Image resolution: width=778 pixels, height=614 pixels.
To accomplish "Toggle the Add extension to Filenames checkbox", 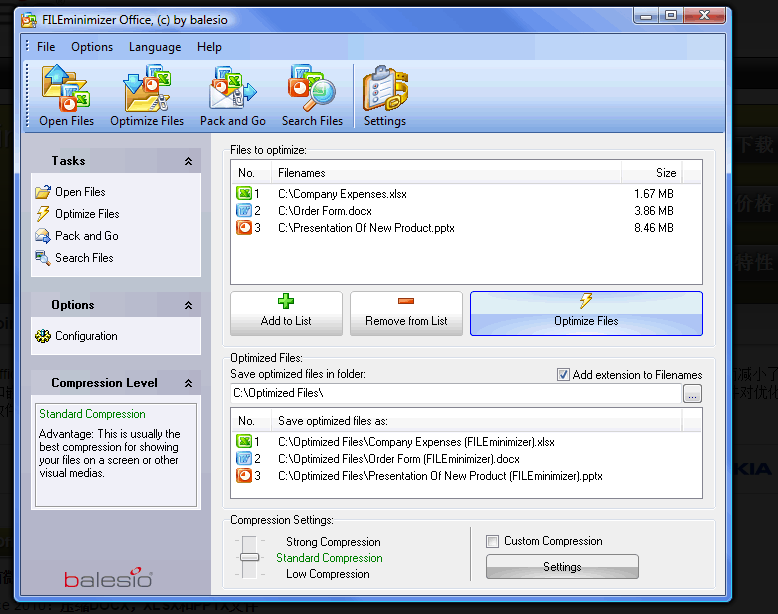I will click(563, 375).
